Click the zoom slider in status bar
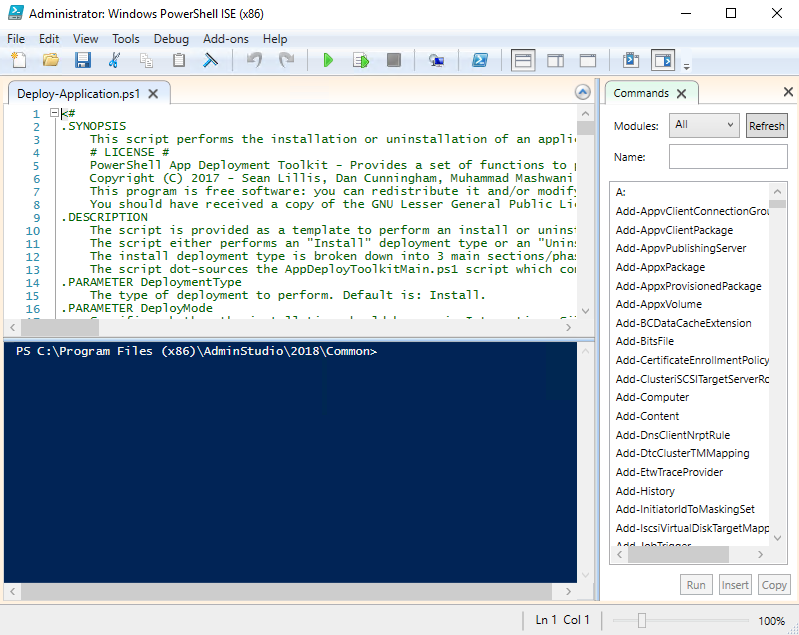 (x=641, y=620)
